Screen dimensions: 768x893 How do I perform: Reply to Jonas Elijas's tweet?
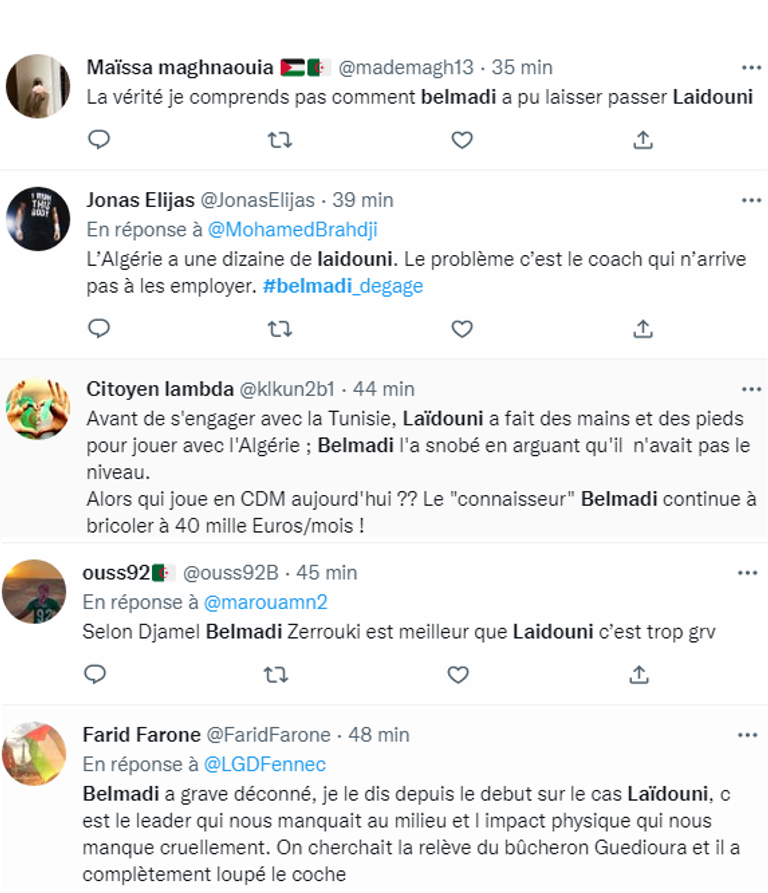pos(98,328)
